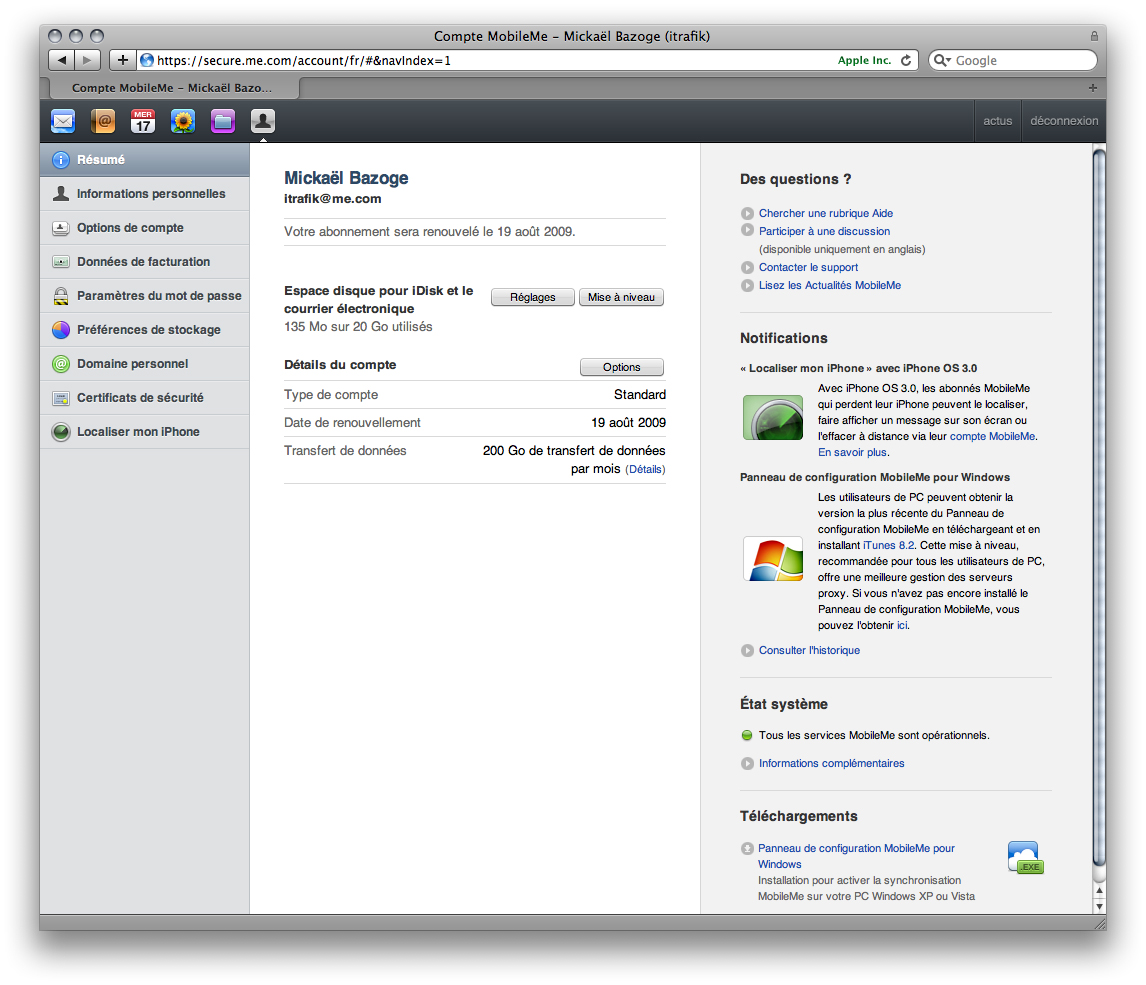Click the ici link in Windows notification
Image resolution: width=1146 pixels, height=985 pixels.
[902, 625]
